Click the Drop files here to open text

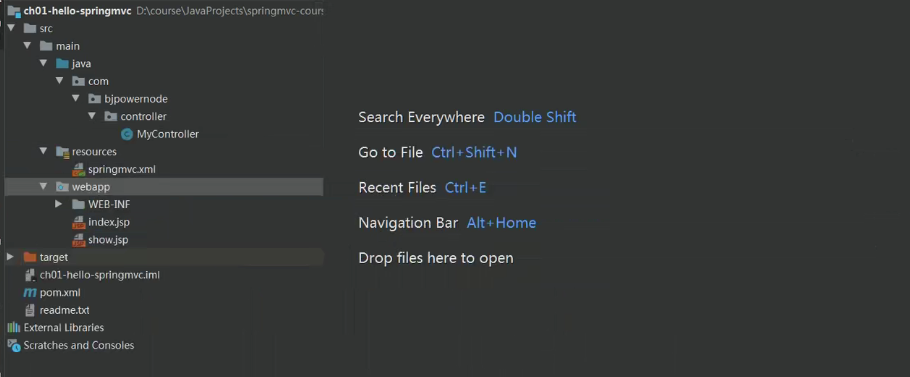[436, 258]
